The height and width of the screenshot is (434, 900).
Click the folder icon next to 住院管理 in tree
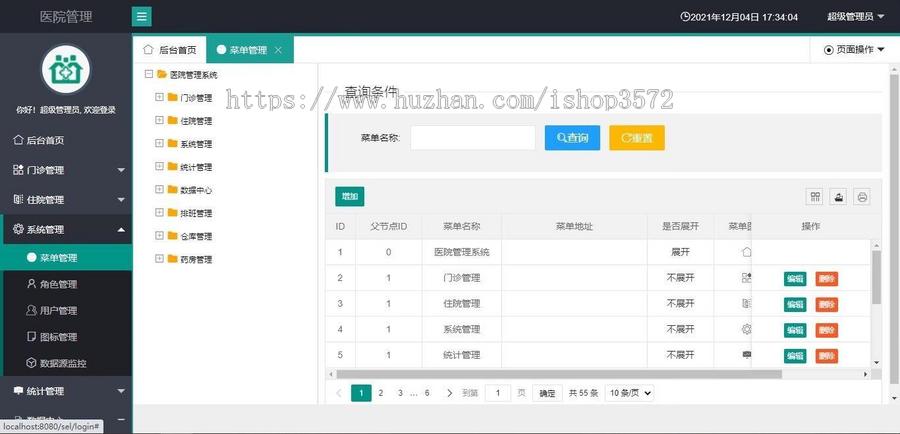tap(173, 120)
